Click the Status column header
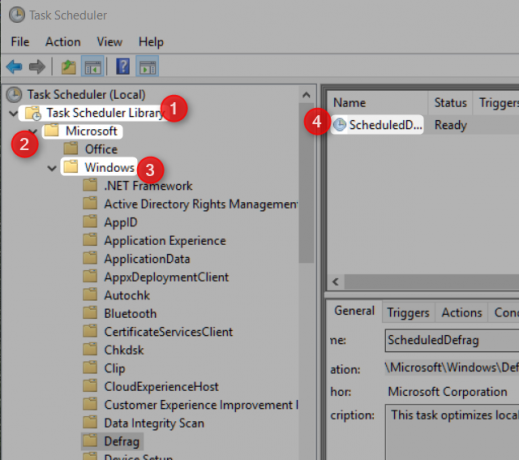The height and width of the screenshot is (460, 519). pyautogui.click(x=450, y=103)
